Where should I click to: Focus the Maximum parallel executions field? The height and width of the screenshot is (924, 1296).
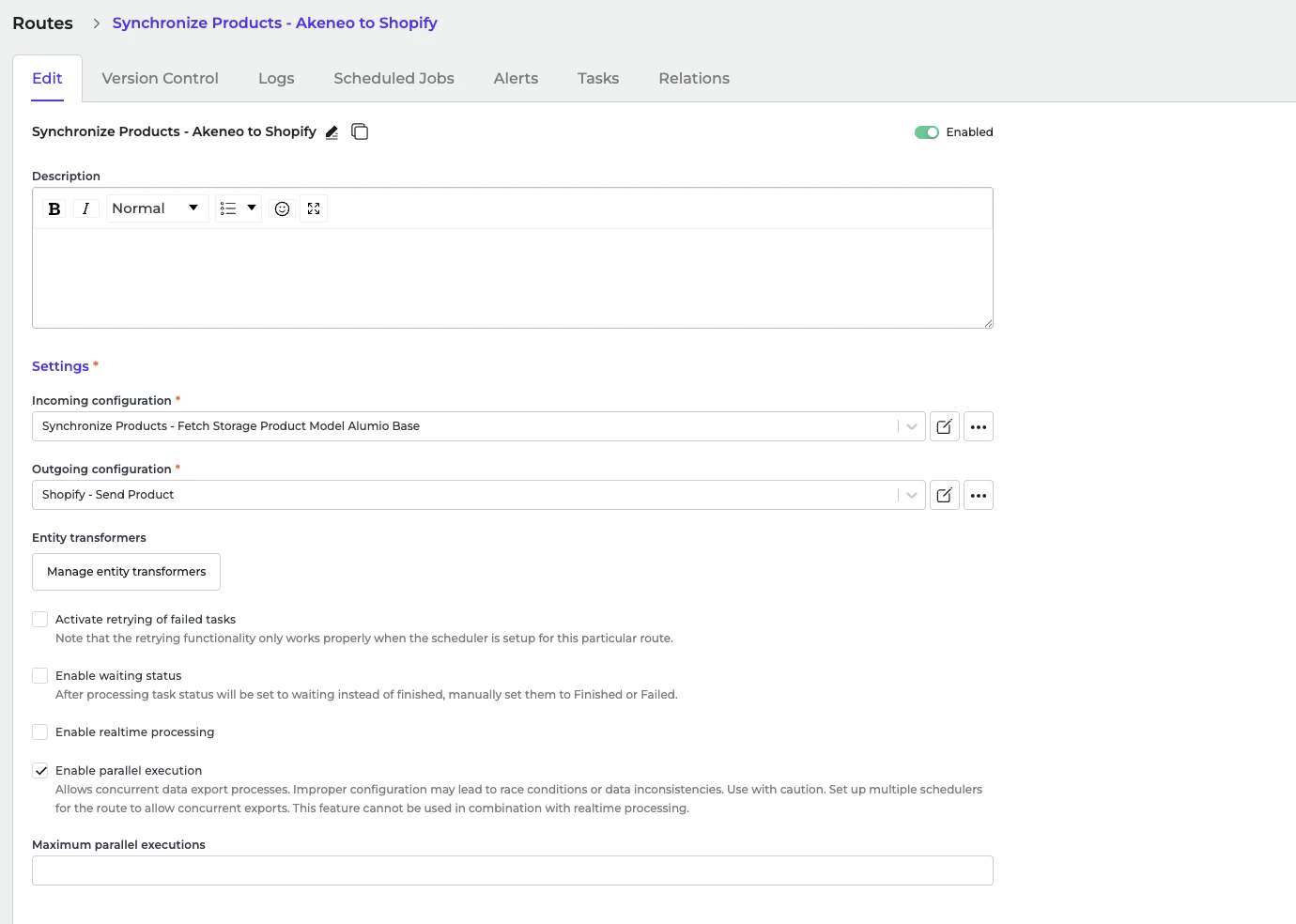513,870
